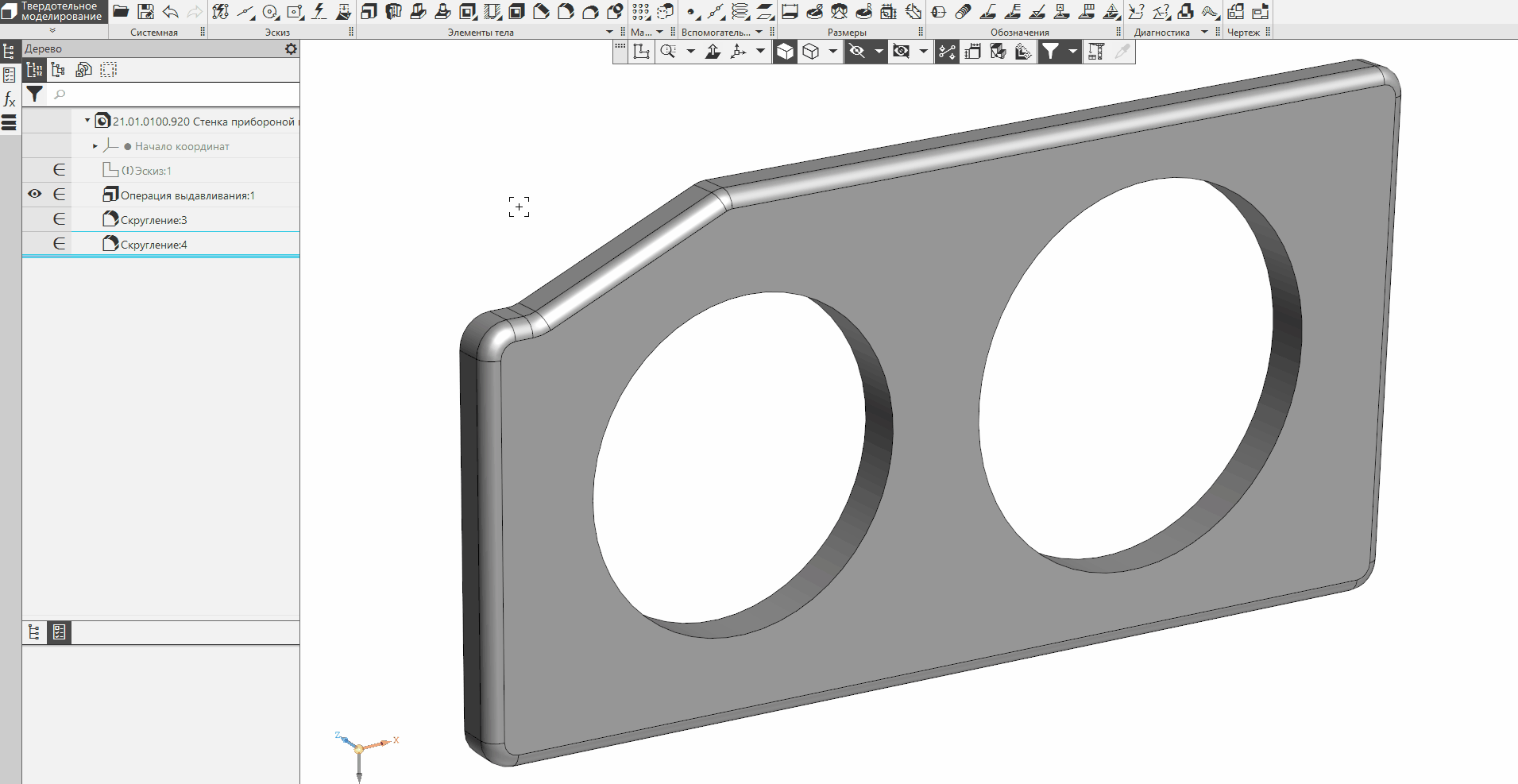Toggle the crossed-eye hide objects button
This screenshot has width=1518, height=784.
click(x=856, y=52)
